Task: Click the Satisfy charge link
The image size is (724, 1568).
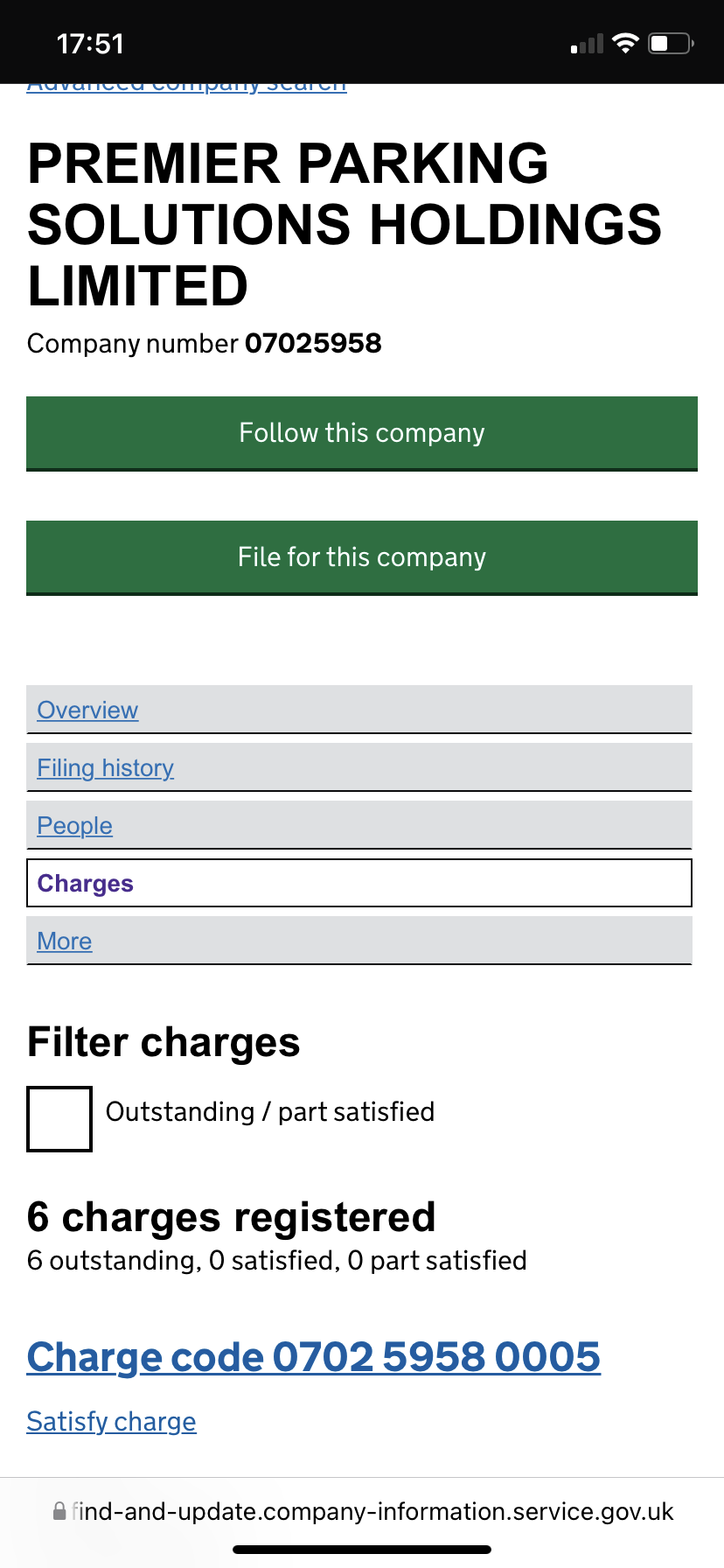Action: (111, 1421)
